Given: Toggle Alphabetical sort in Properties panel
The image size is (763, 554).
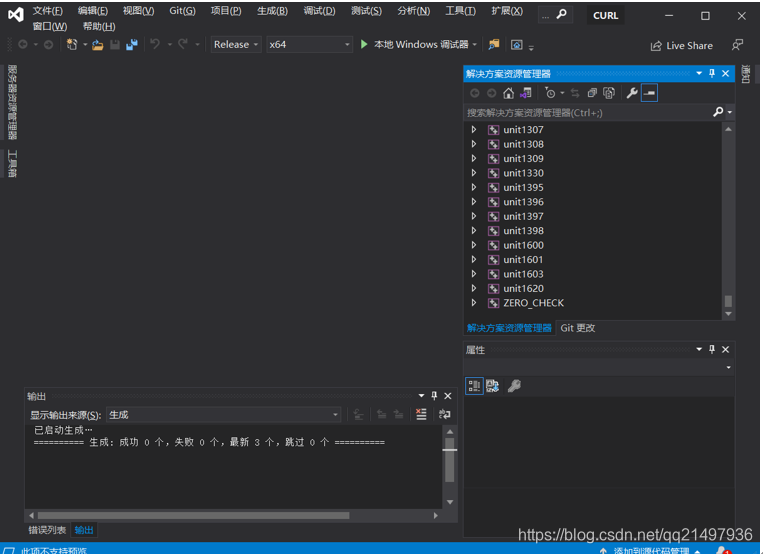Looking at the screenshot, I should pos(493,386).
